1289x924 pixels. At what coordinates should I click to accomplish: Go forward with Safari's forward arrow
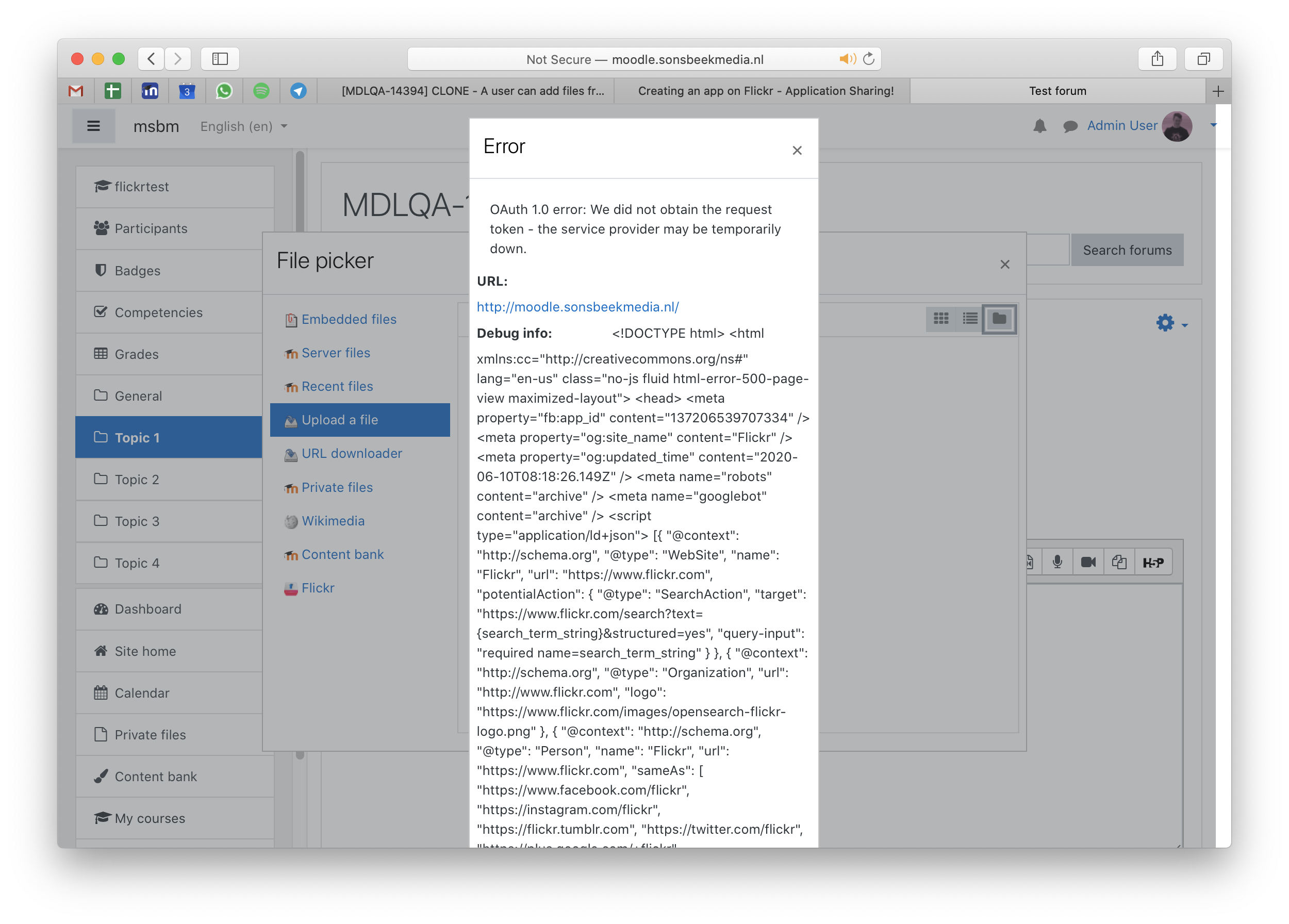tap(178, 59)
